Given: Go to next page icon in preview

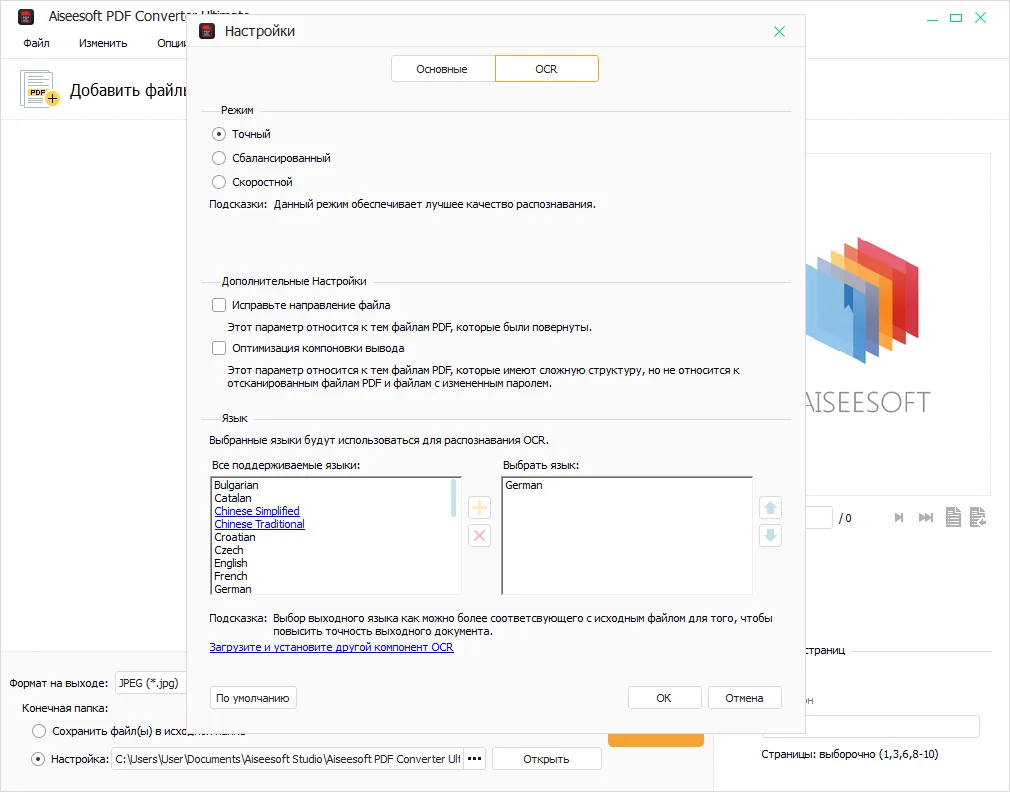Looking at the screenshot, I should click(x=899, y=518).
